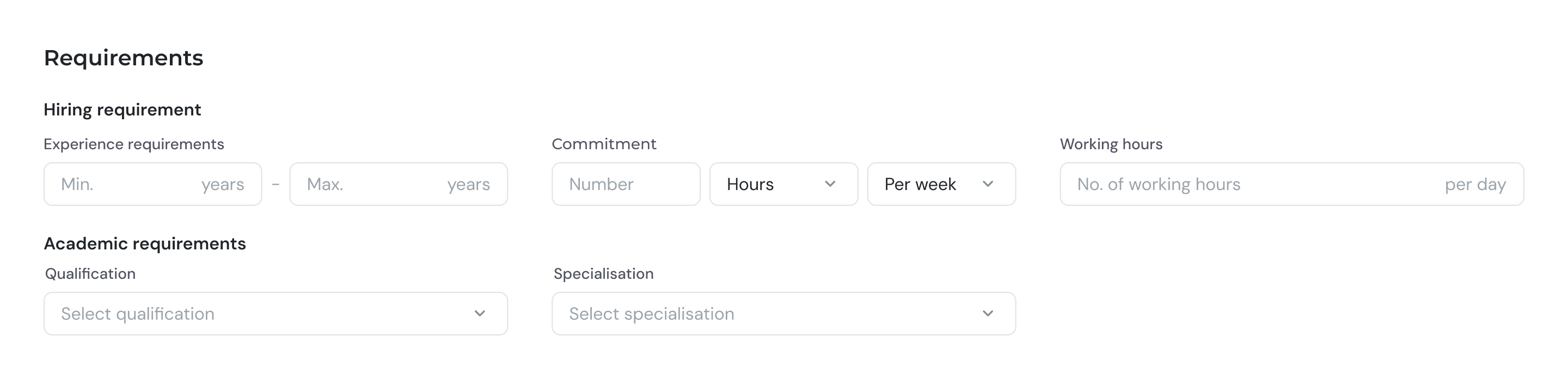
Task: Click the Requirements heading
Action: click(124, 58)
